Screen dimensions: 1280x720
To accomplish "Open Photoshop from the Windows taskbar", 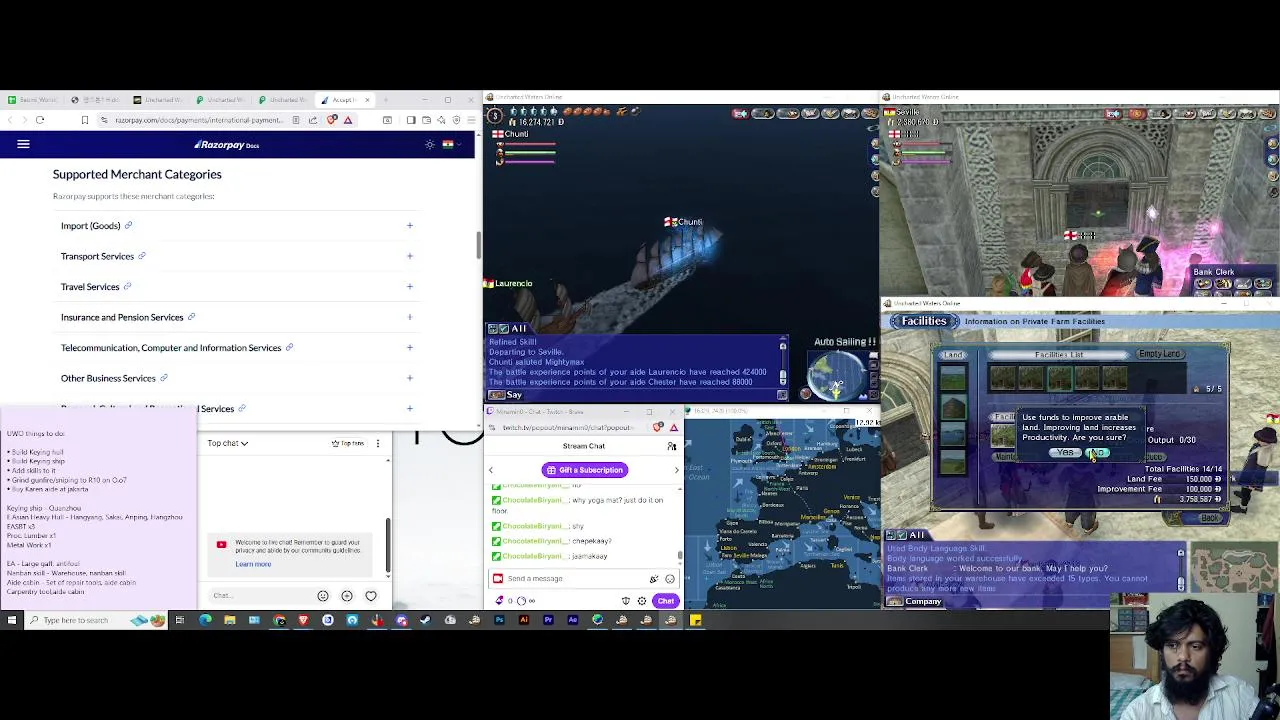I will [x=499, y=620].
